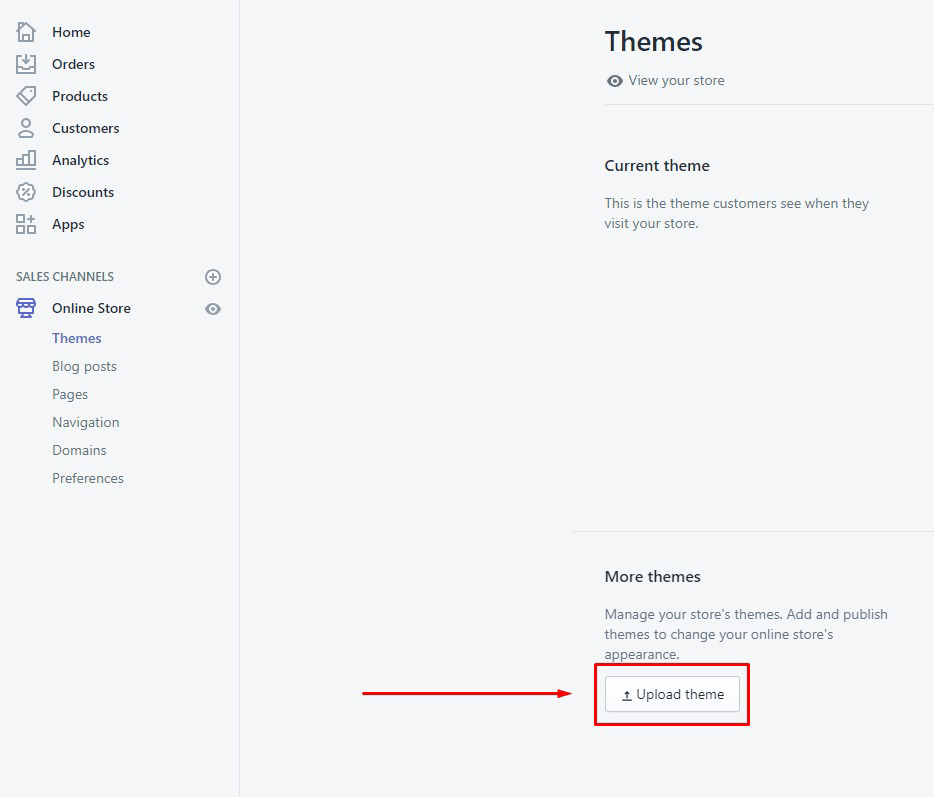
Task: Open Pages in Online Store menu
Action: [x=70, y=394]
